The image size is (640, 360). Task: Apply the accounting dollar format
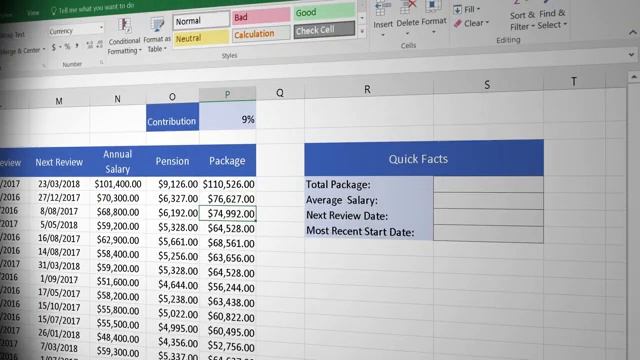pyautogui.click(x=54, y=47)
